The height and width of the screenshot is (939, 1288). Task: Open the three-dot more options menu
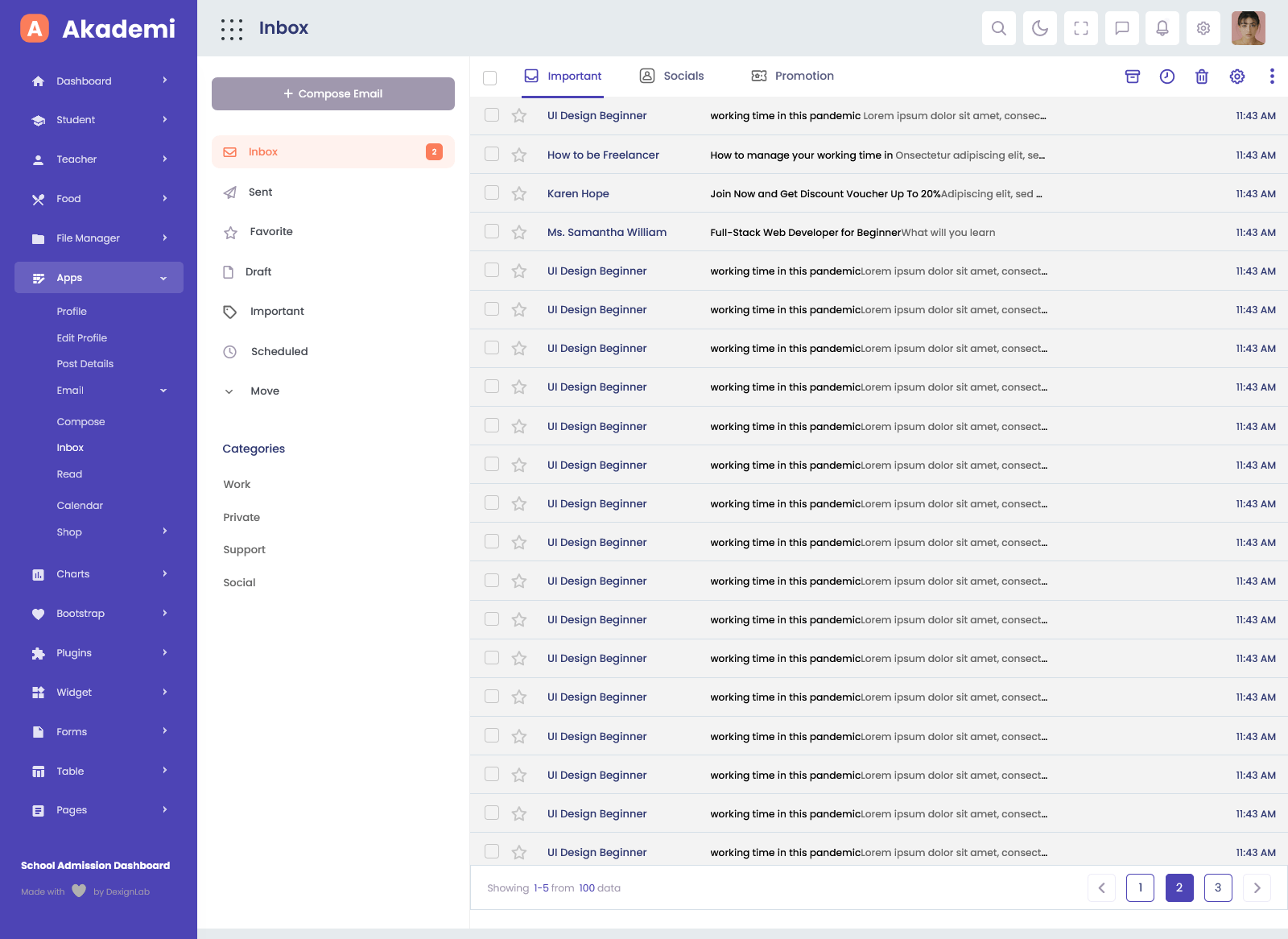tap(1271, 77)
